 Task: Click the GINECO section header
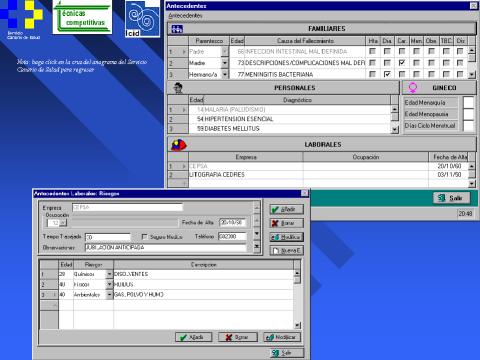(439, 88)
